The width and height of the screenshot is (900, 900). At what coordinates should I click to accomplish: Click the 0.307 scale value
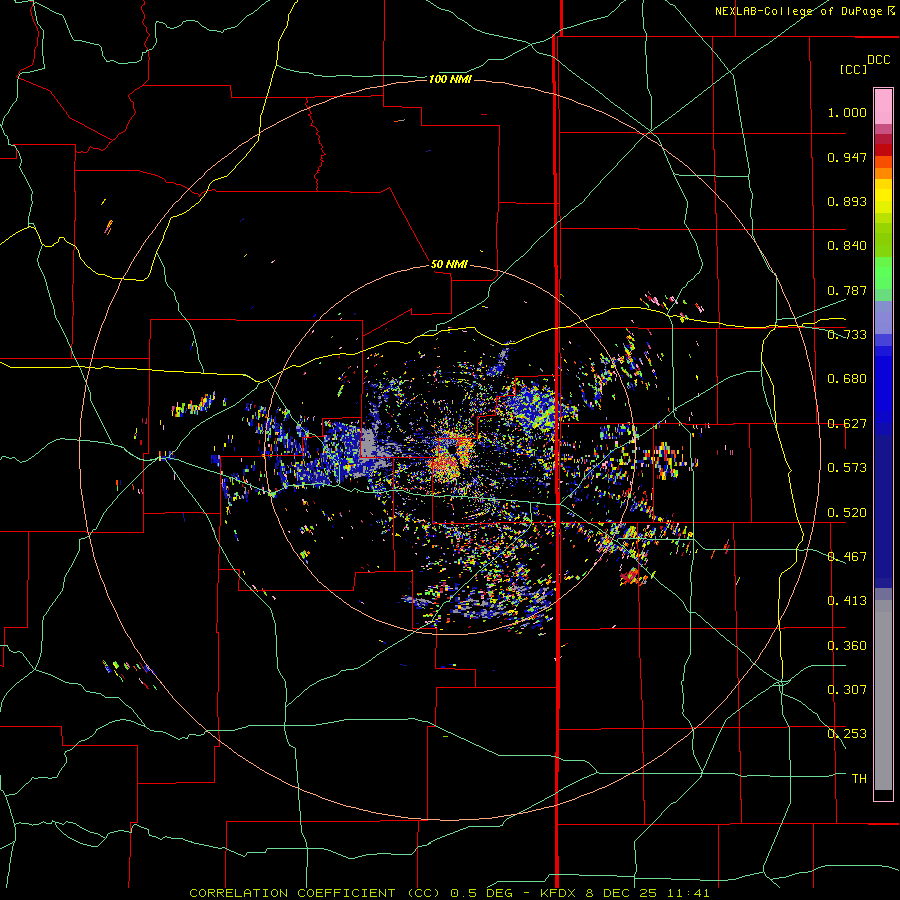coord(847,690)
